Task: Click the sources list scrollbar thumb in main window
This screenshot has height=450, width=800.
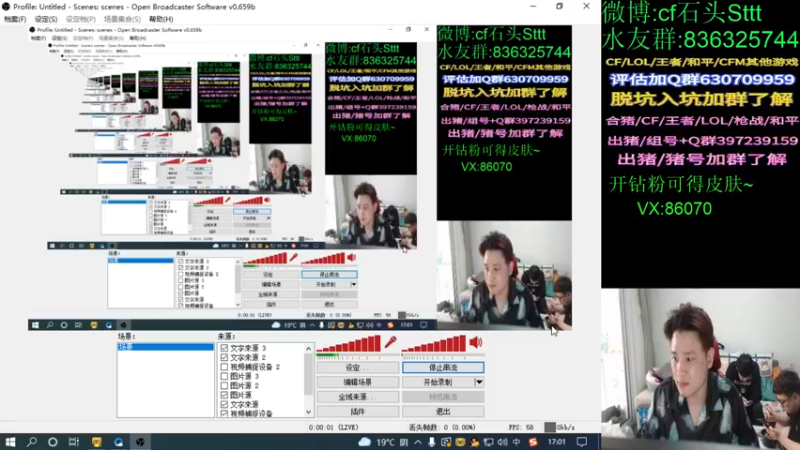Action: pyautogui.click(x=308, y=374)
